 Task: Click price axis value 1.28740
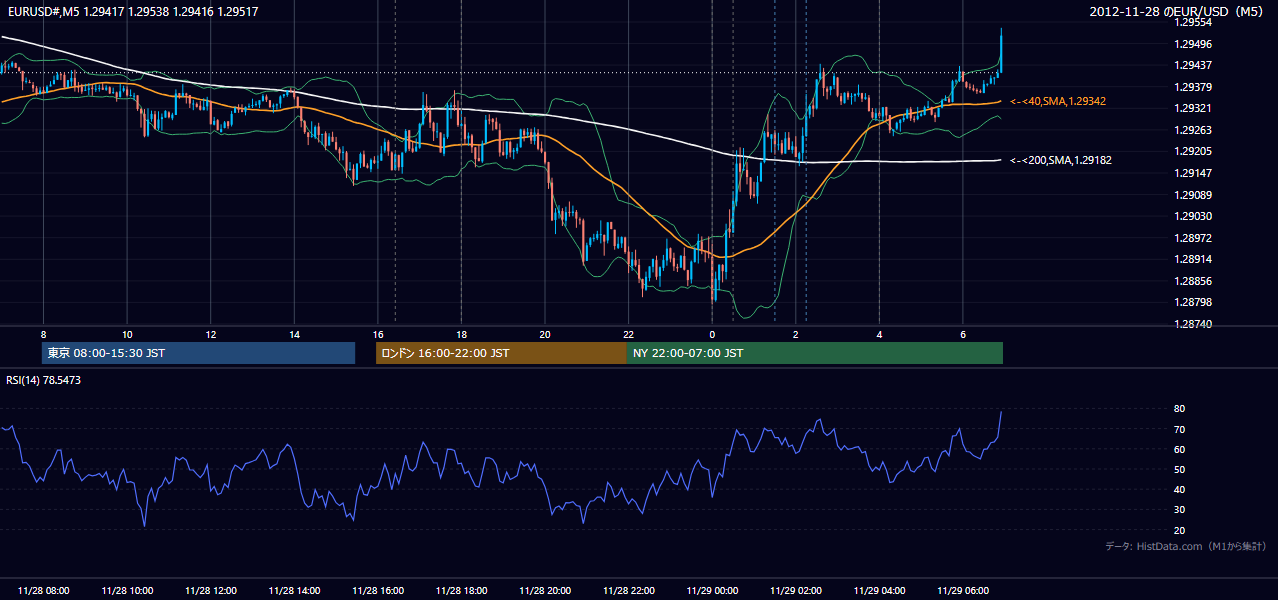tap(1193, 324)
